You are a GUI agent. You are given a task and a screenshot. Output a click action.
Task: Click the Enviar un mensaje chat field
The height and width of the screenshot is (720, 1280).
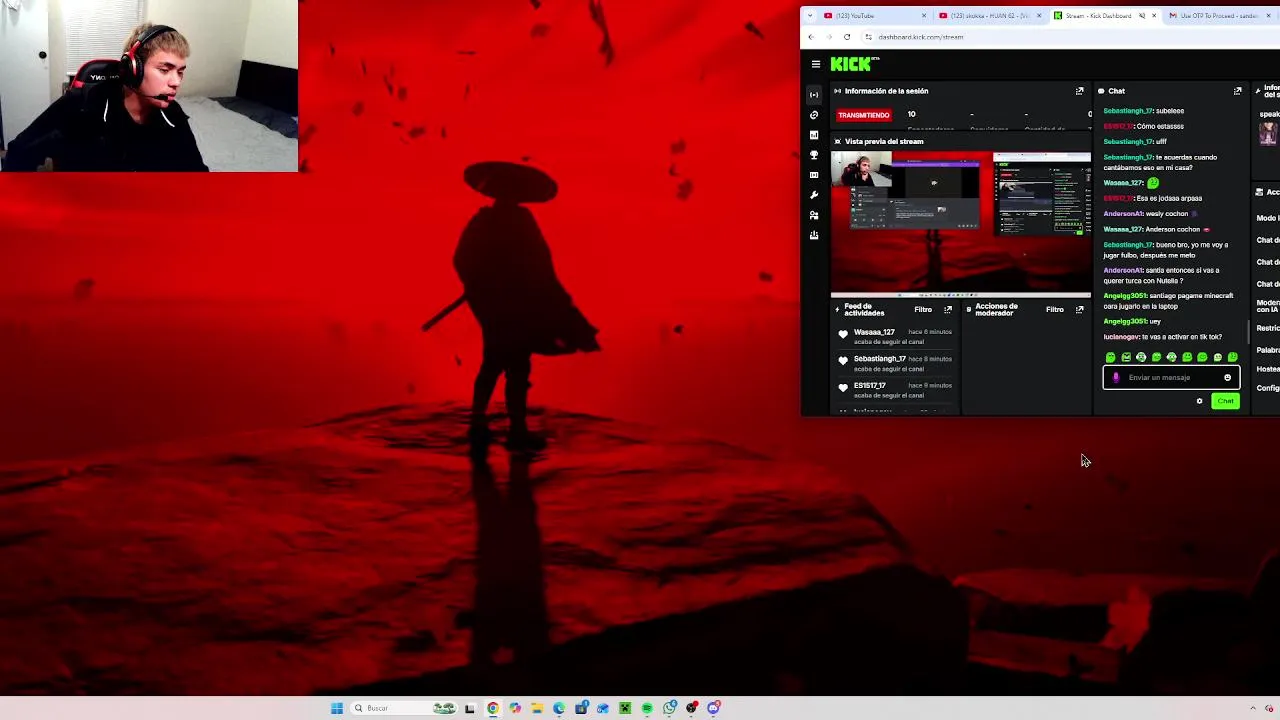tap(1171, 378)
